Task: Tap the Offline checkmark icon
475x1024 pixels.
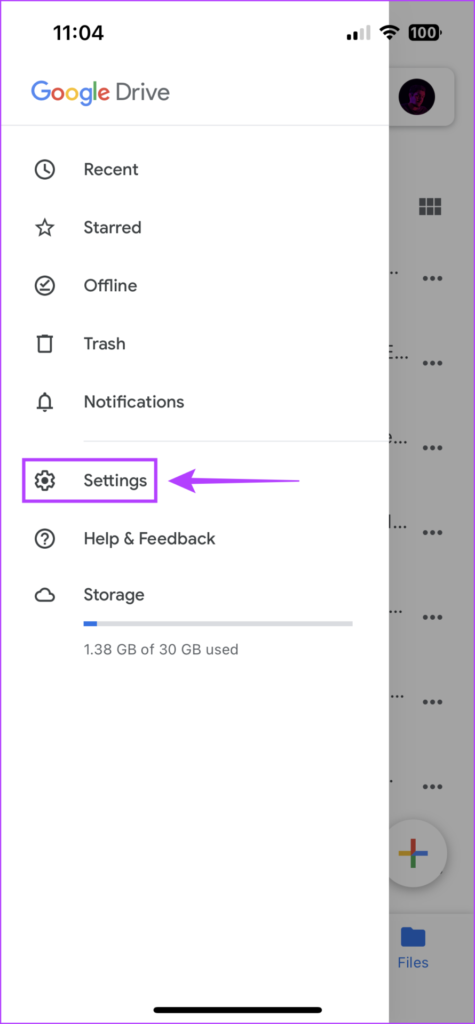Action: pyautogui.click(x=44, y=286)
